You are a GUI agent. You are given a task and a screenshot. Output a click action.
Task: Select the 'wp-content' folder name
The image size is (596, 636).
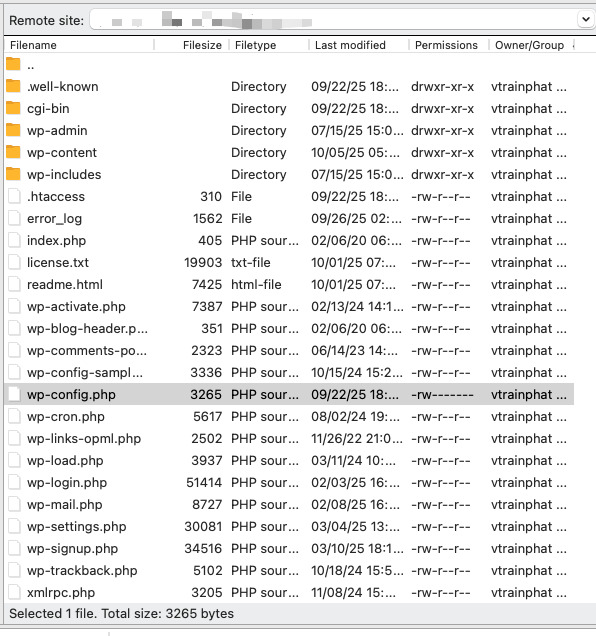coord(62,153)
